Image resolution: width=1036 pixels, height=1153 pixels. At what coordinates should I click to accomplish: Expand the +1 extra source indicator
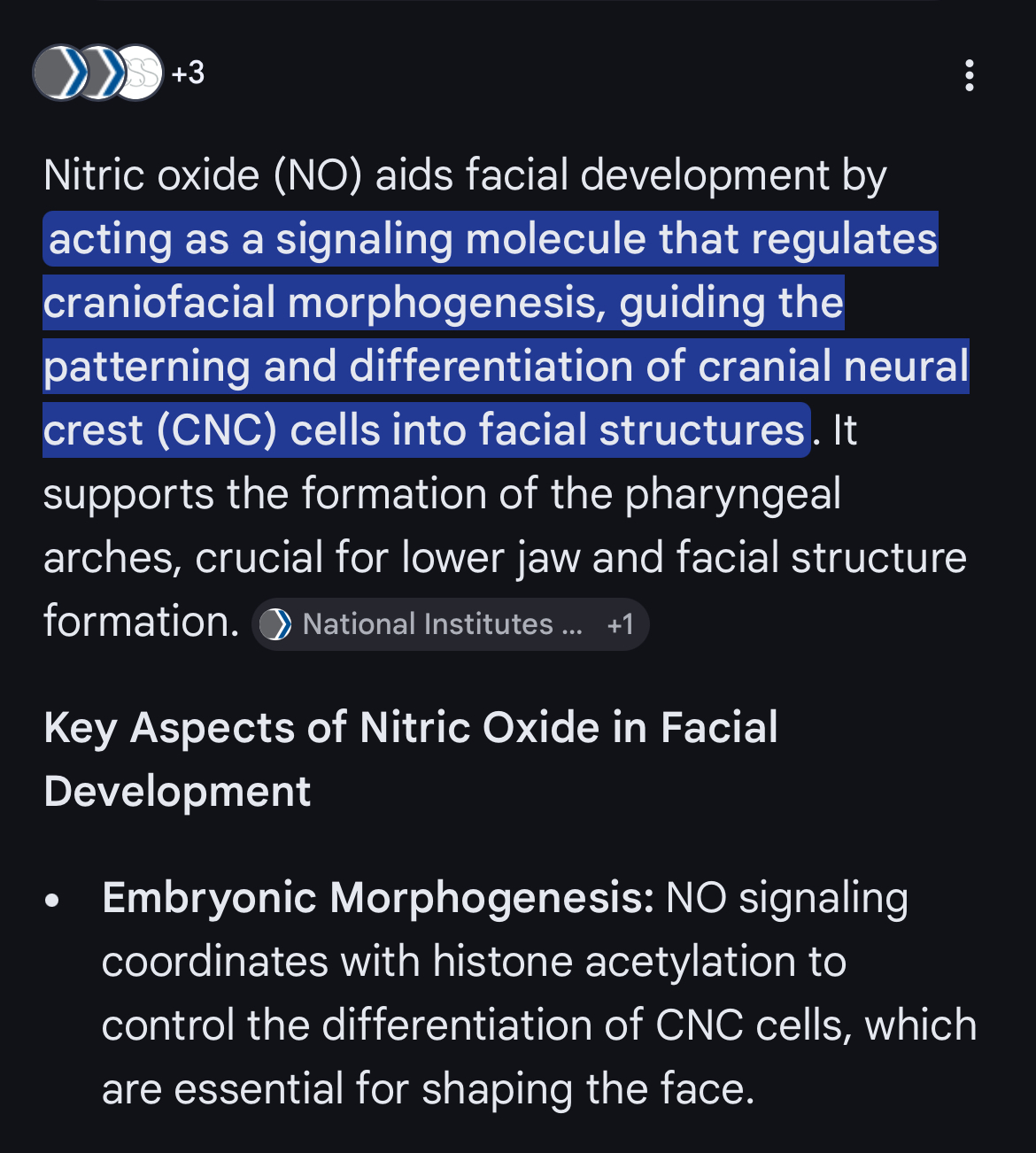click(620, 624)
